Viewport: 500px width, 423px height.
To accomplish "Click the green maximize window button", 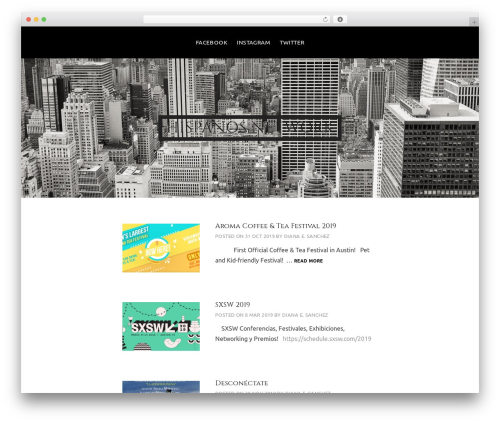I will [x=44, y=19].
